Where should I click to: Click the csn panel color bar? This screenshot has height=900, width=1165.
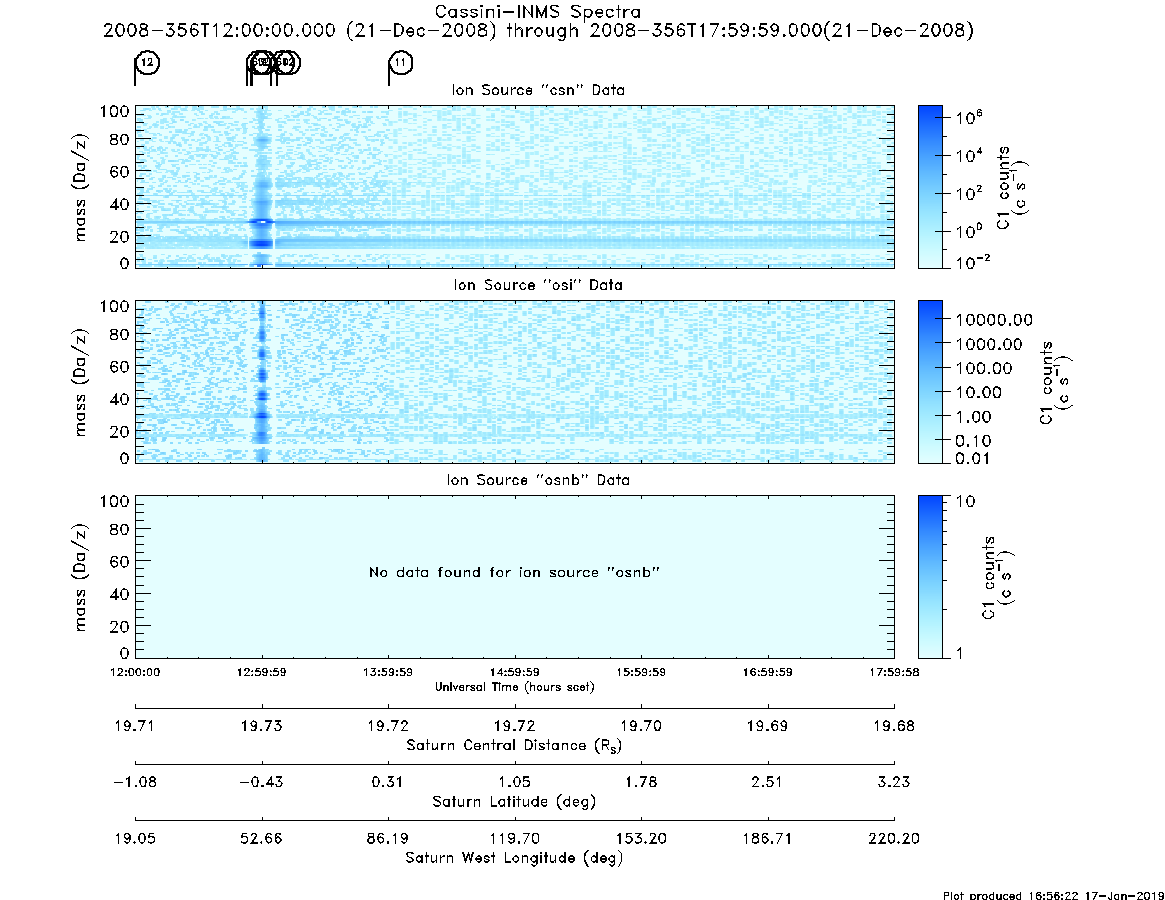pyautogui.click(x=930, y=187)
